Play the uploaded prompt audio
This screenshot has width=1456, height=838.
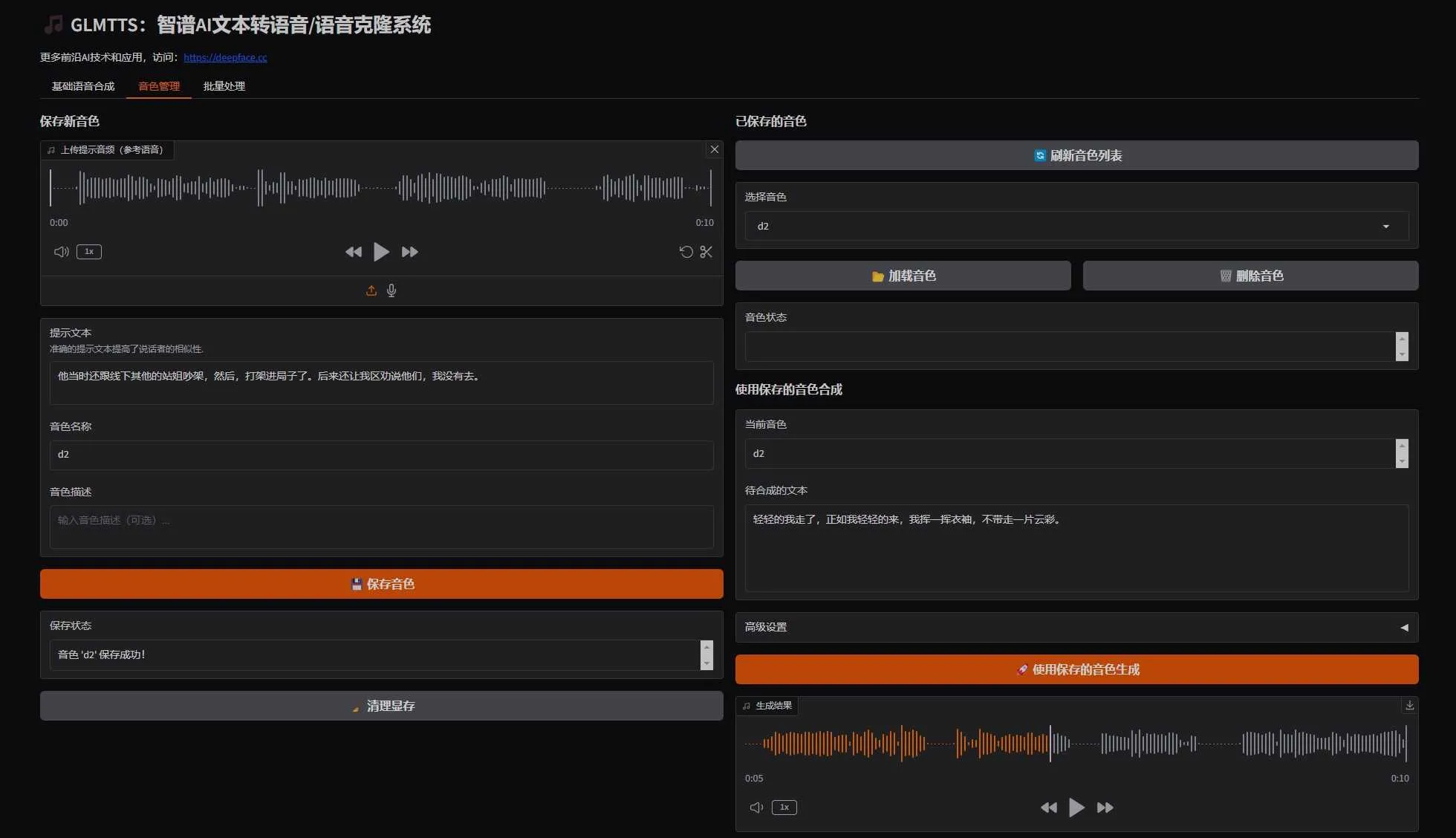coord(381,251)
